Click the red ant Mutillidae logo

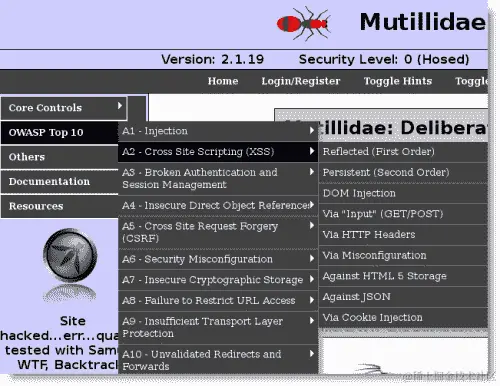[x=303, y=23]
